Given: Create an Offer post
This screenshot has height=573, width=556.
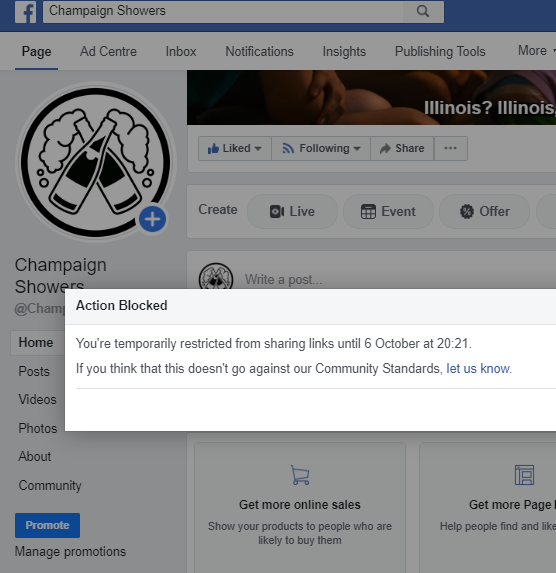Looking at the screenshot, I should [484, 211].
